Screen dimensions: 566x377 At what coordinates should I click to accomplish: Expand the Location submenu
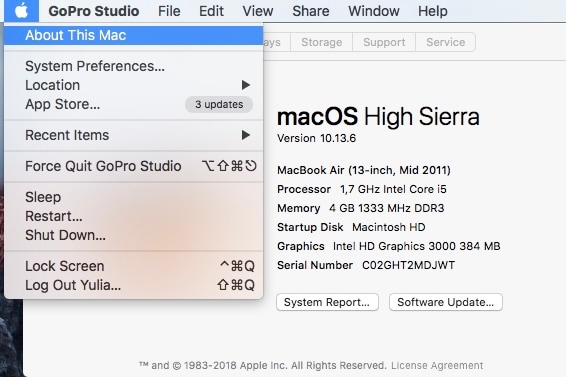tap(134, 85)
